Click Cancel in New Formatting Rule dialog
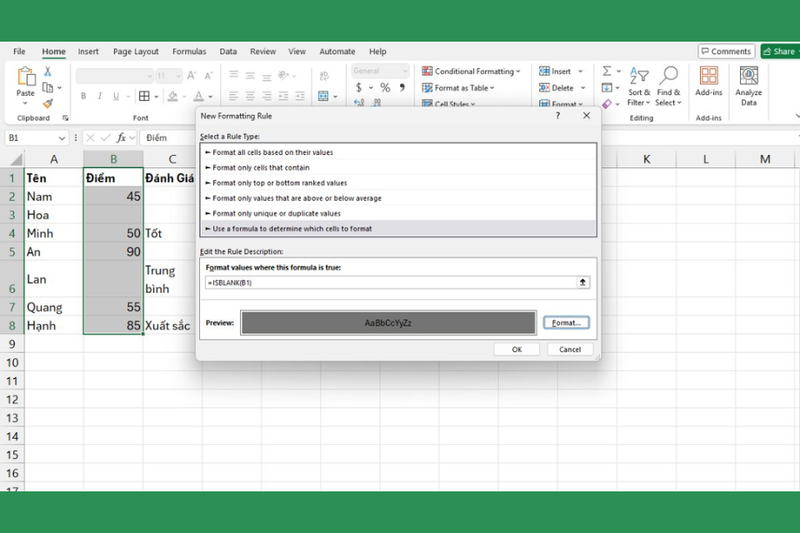Screen dimensions: 800x533 point(570,349)
